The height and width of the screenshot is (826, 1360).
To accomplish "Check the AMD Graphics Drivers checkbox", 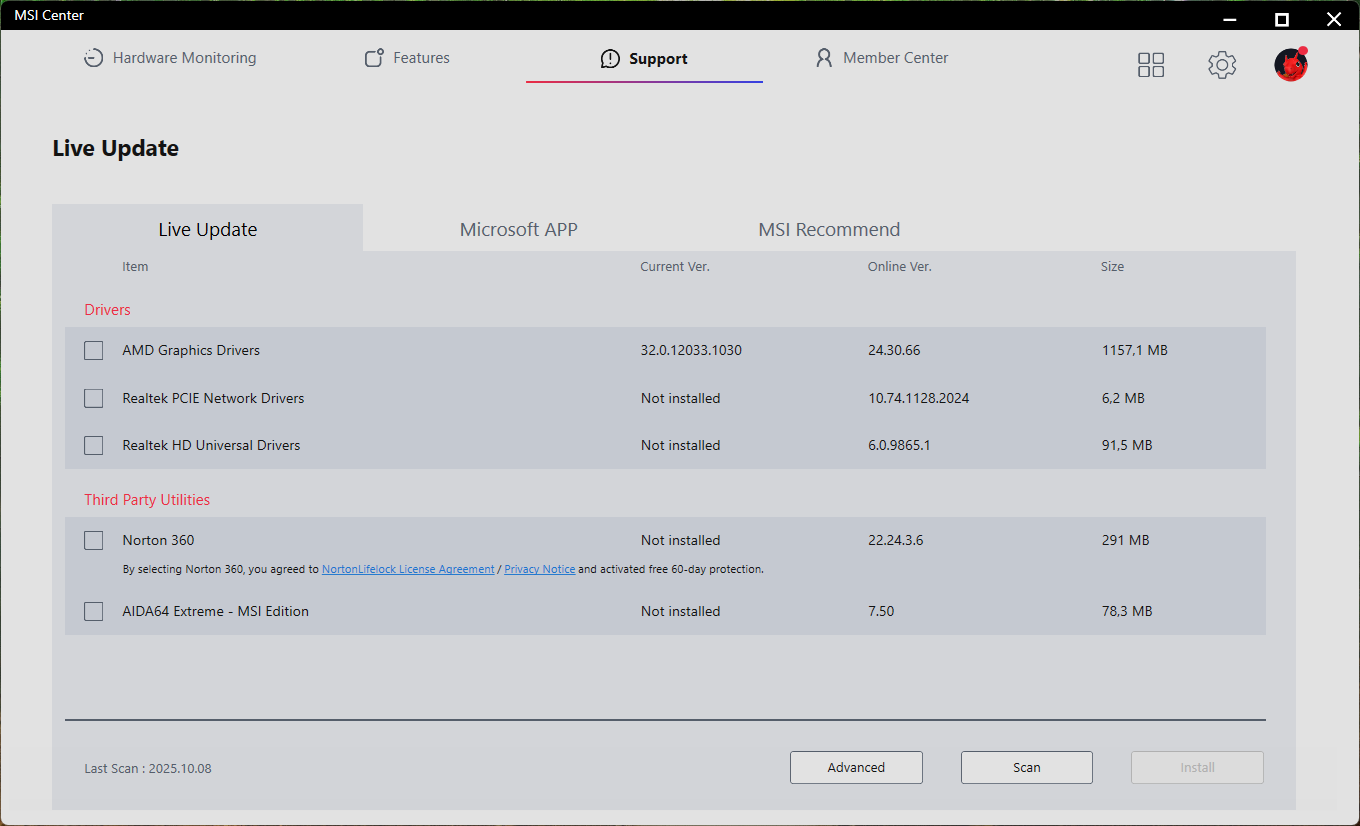I will (94, 351).
